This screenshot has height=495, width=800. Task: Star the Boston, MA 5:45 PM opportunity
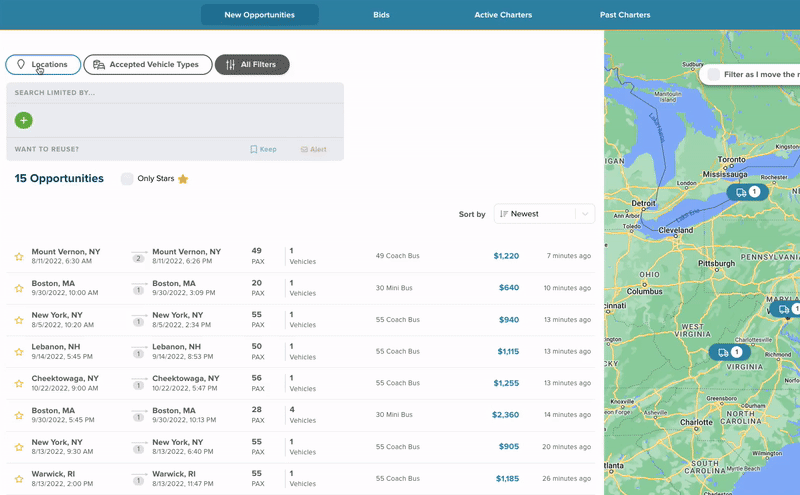pyautogui.click(x=19, y=415)
